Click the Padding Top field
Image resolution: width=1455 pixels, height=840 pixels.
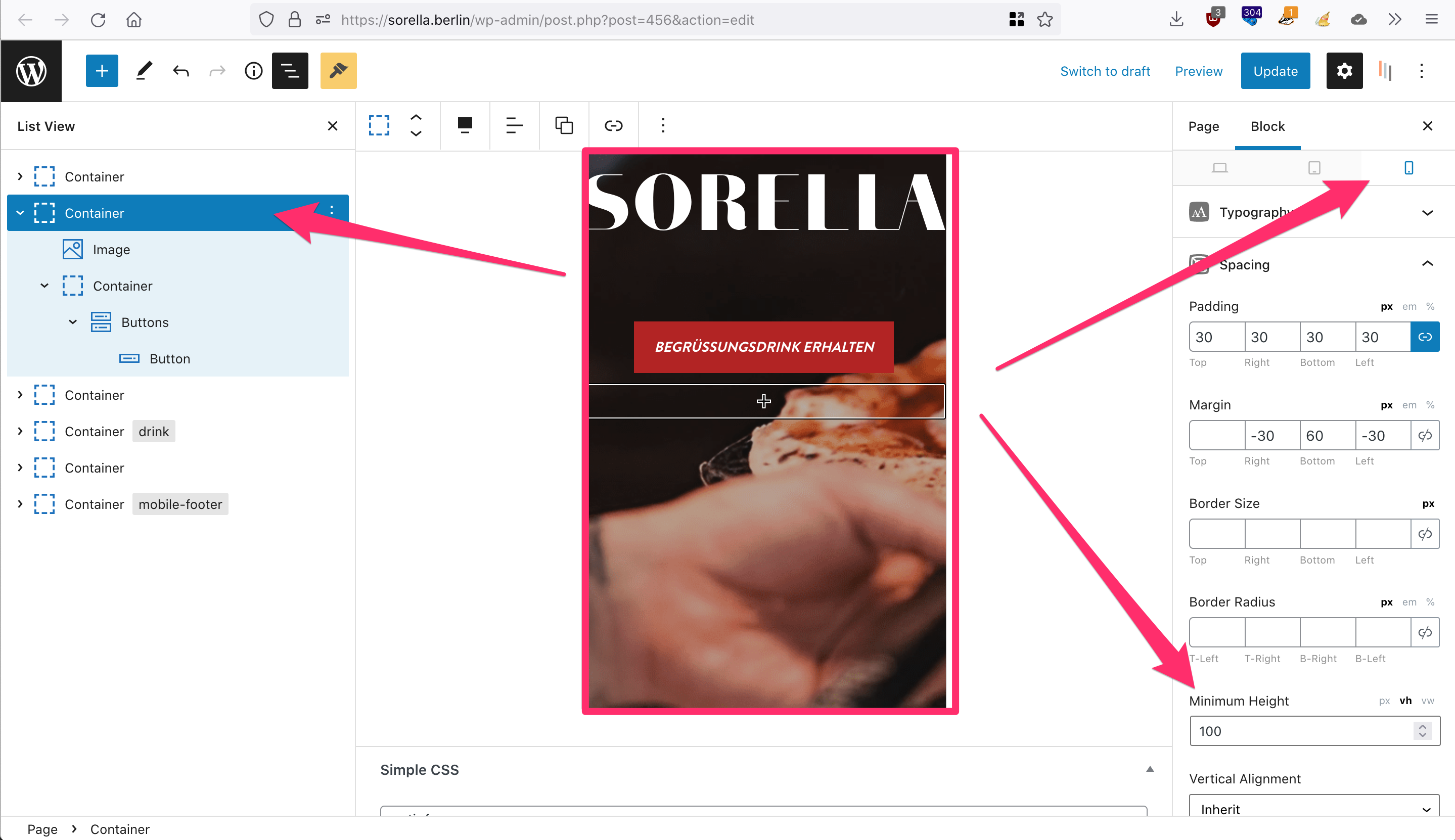coord(1216,337)
